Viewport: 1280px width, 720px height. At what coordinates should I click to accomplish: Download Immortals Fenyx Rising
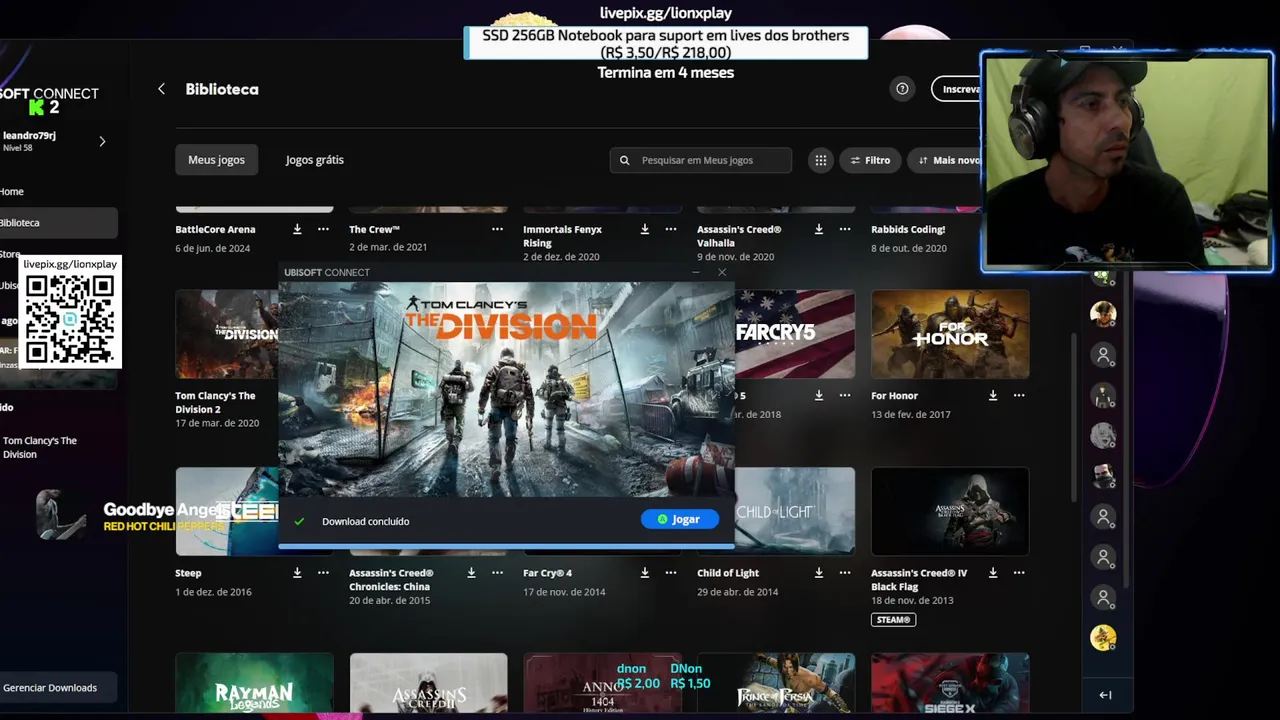coord(645,229)
